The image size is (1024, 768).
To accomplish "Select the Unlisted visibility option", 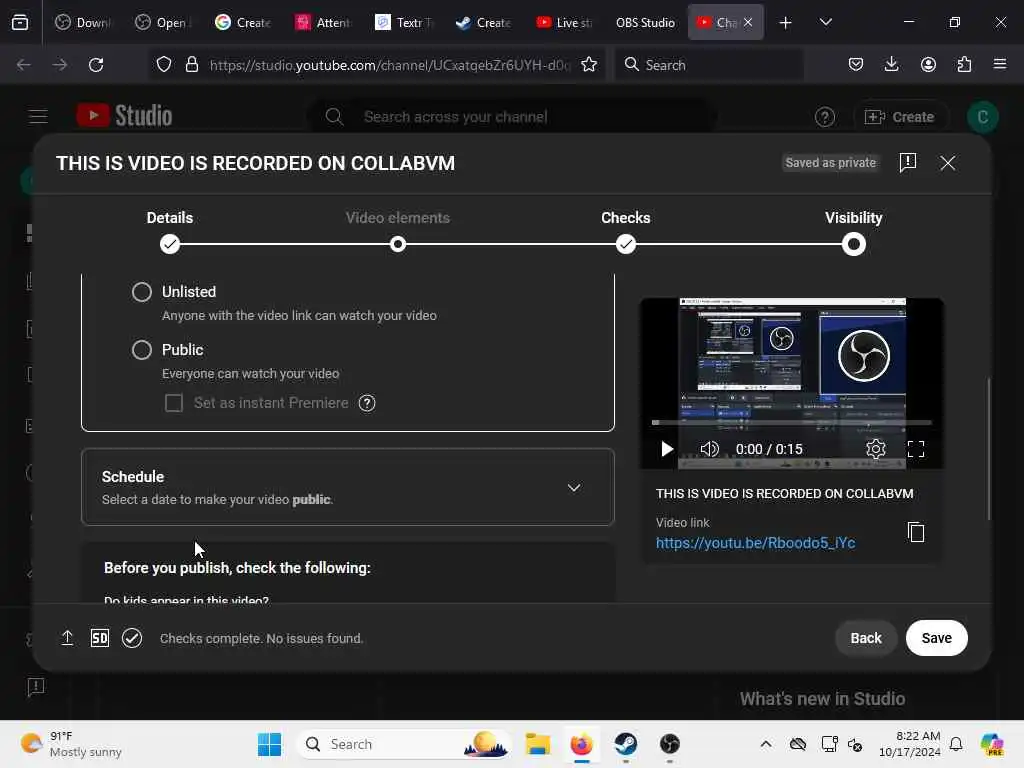I will point(142,292).
